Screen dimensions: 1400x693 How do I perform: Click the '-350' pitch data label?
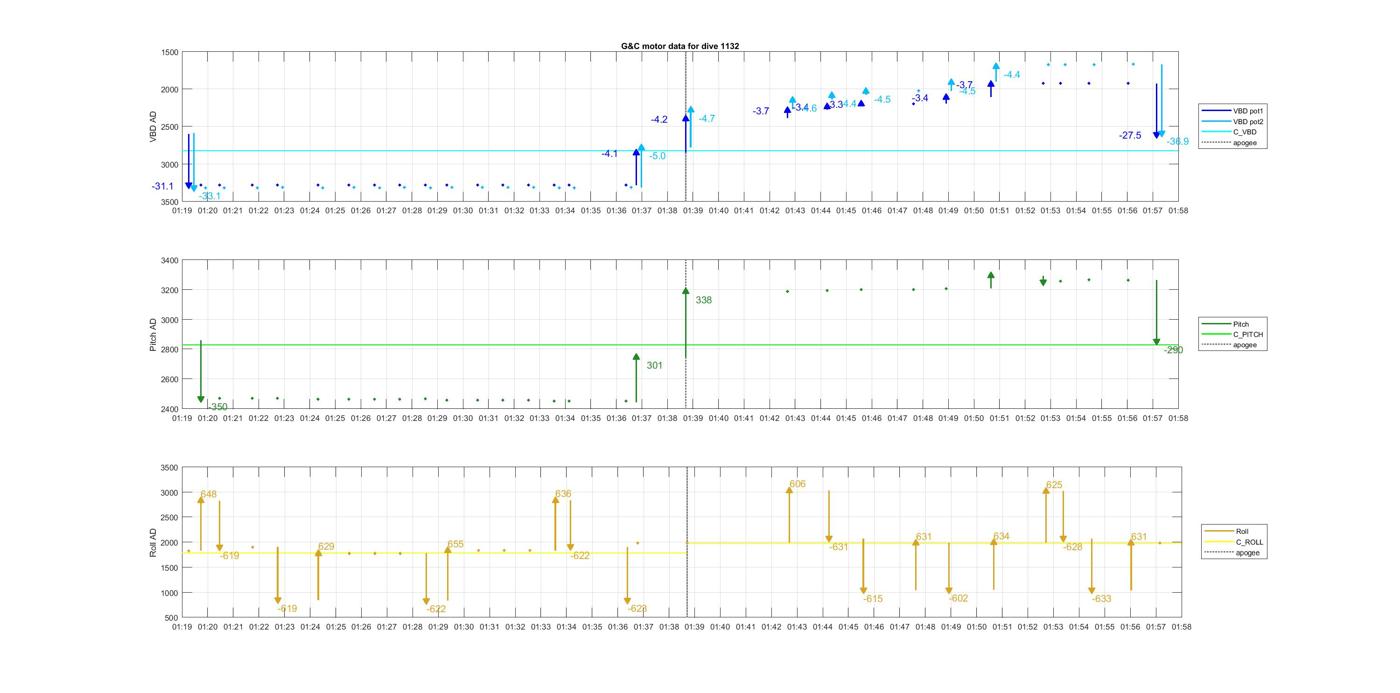(x=216, y=407)
